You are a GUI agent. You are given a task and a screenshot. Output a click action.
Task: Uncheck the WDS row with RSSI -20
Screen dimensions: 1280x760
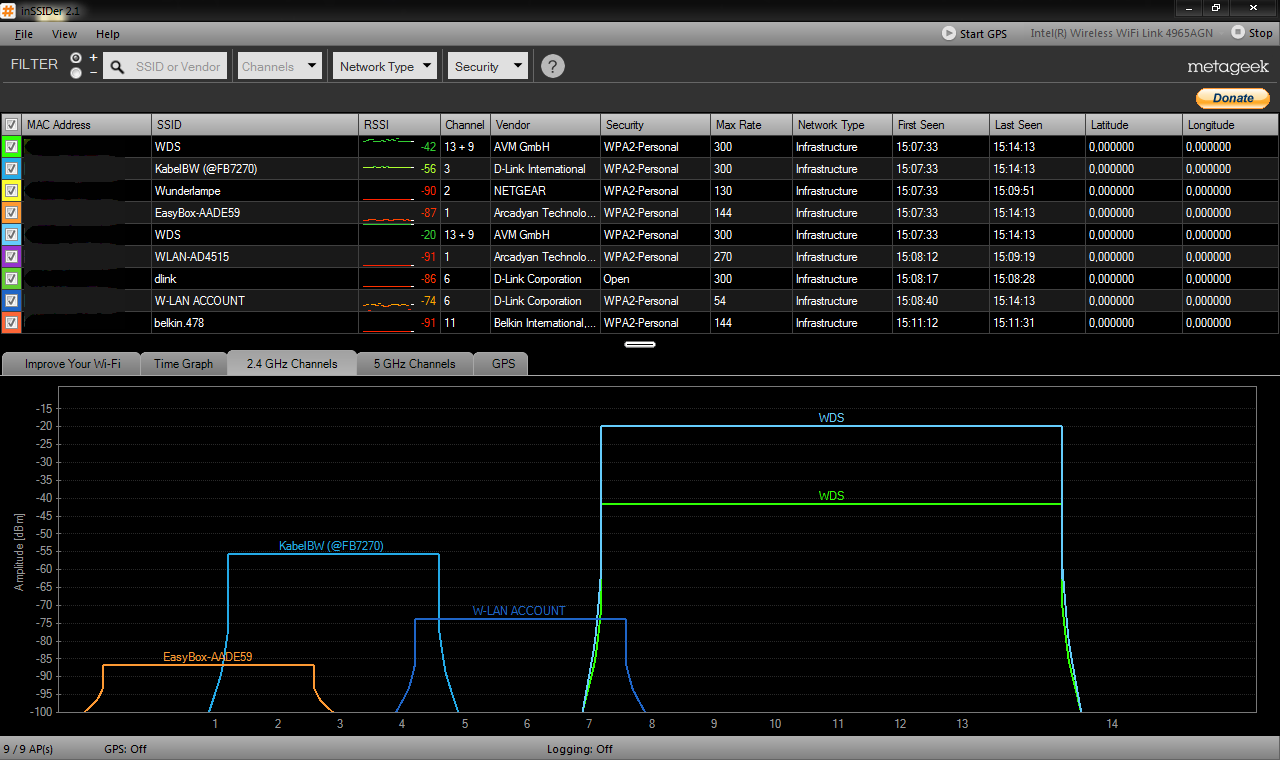point(11,235)
